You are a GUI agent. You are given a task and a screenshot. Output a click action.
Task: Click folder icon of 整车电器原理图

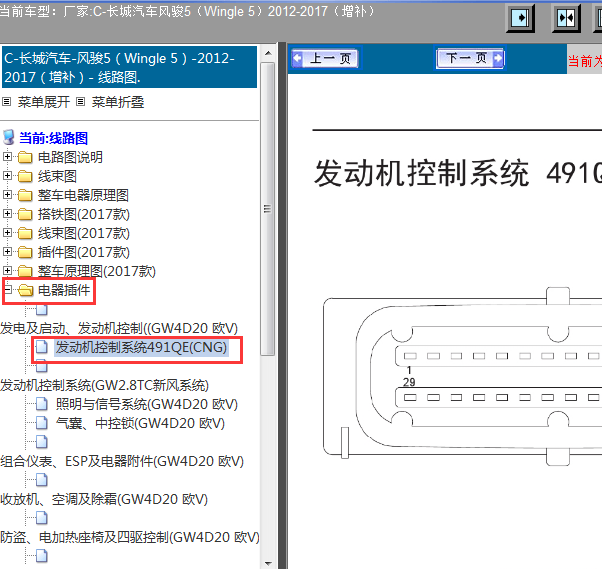[x=25, y=195]
